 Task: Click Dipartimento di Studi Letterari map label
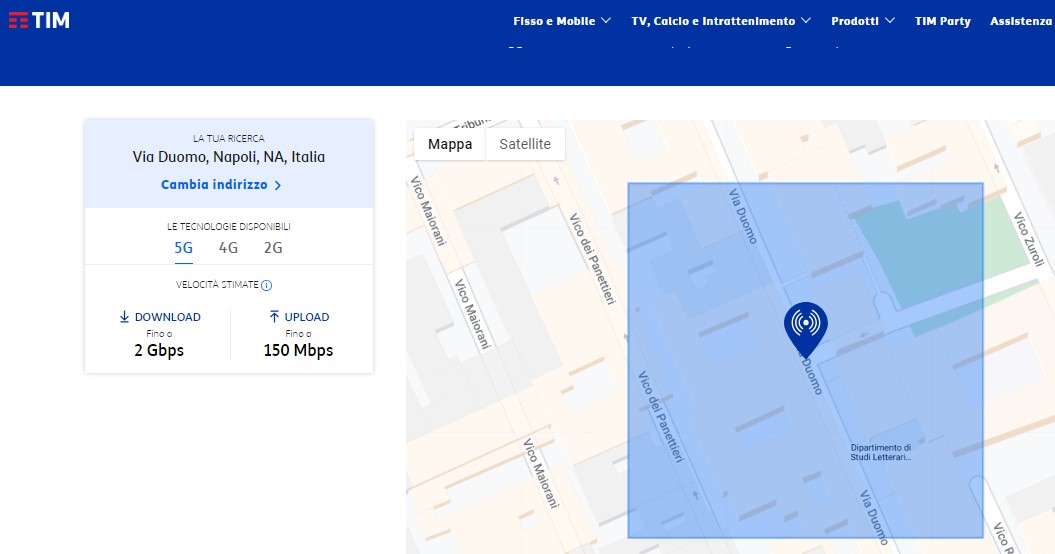click(880, 452)
